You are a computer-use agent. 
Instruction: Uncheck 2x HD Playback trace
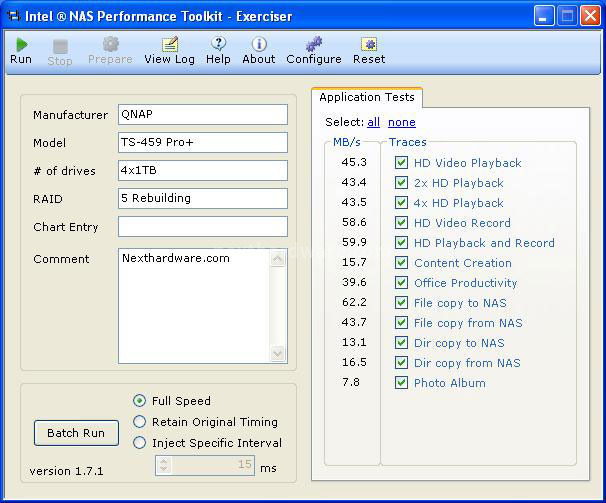pos(401,182)
